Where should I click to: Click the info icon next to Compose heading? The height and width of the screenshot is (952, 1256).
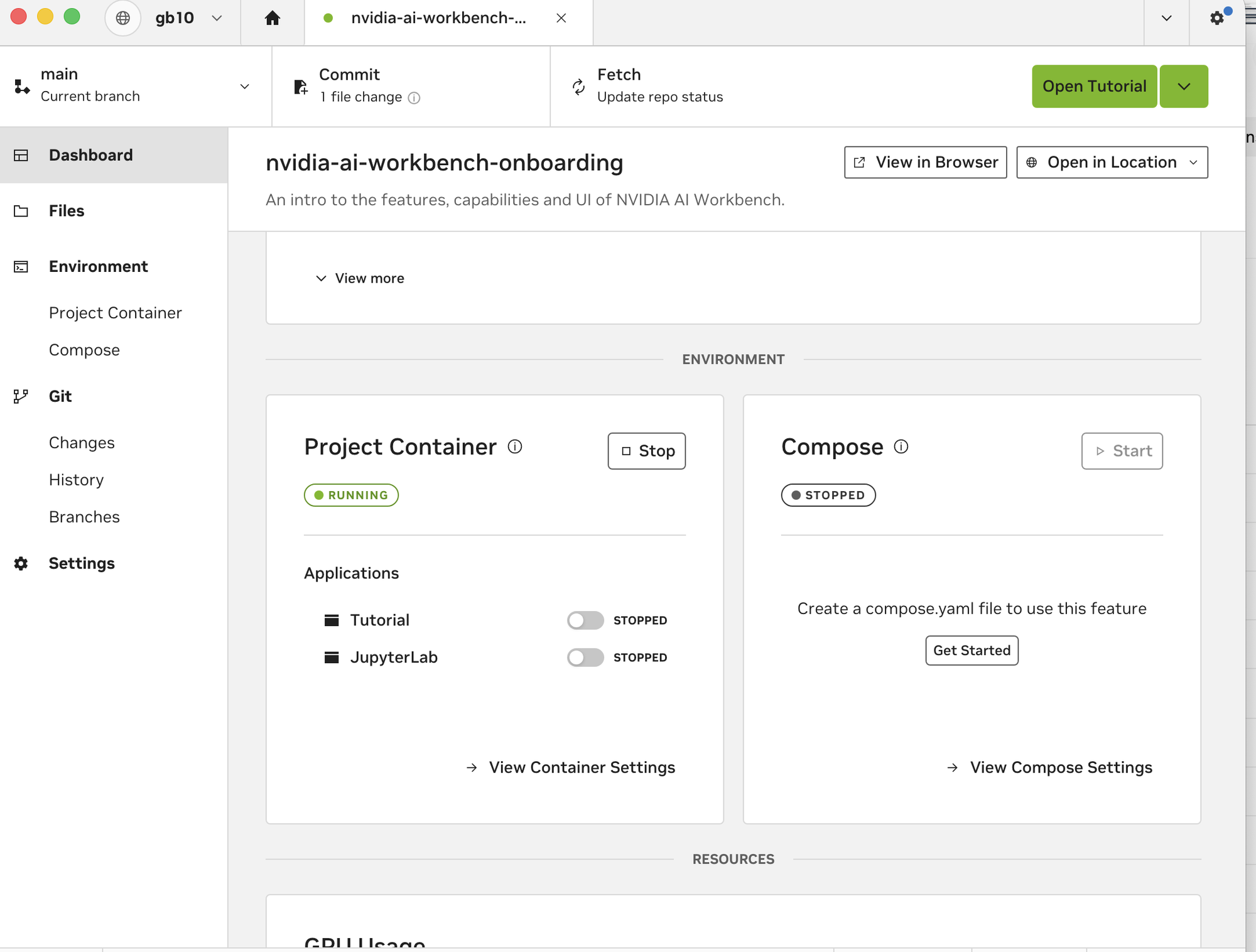(x=901, y=446)
